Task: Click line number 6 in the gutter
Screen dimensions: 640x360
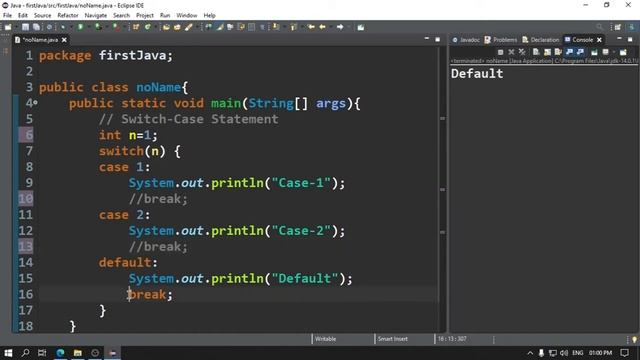Action: pyautogui.click(x=29, y=135)
